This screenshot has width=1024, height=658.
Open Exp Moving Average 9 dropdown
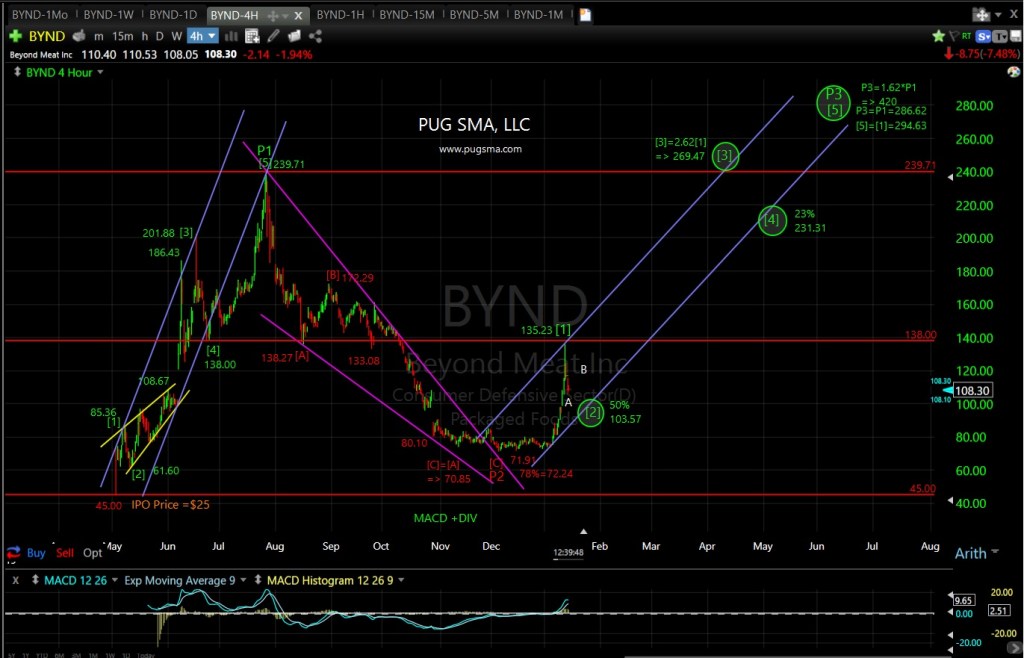(244, 580)
